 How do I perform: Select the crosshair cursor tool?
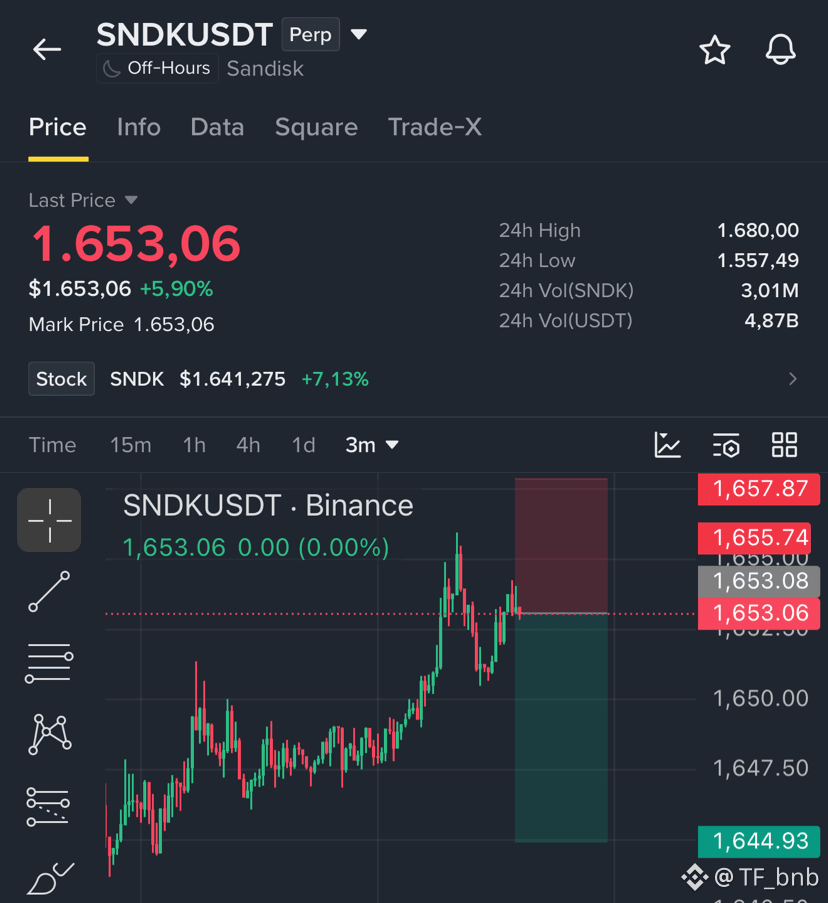click(49, 520)
